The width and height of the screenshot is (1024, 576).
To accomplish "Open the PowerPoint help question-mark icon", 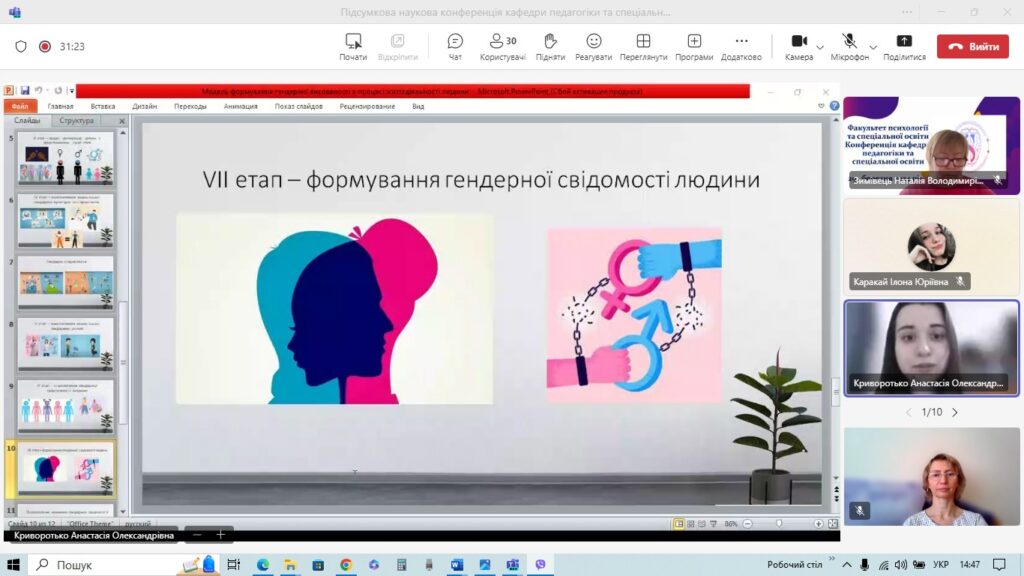I will coord(834,106).
